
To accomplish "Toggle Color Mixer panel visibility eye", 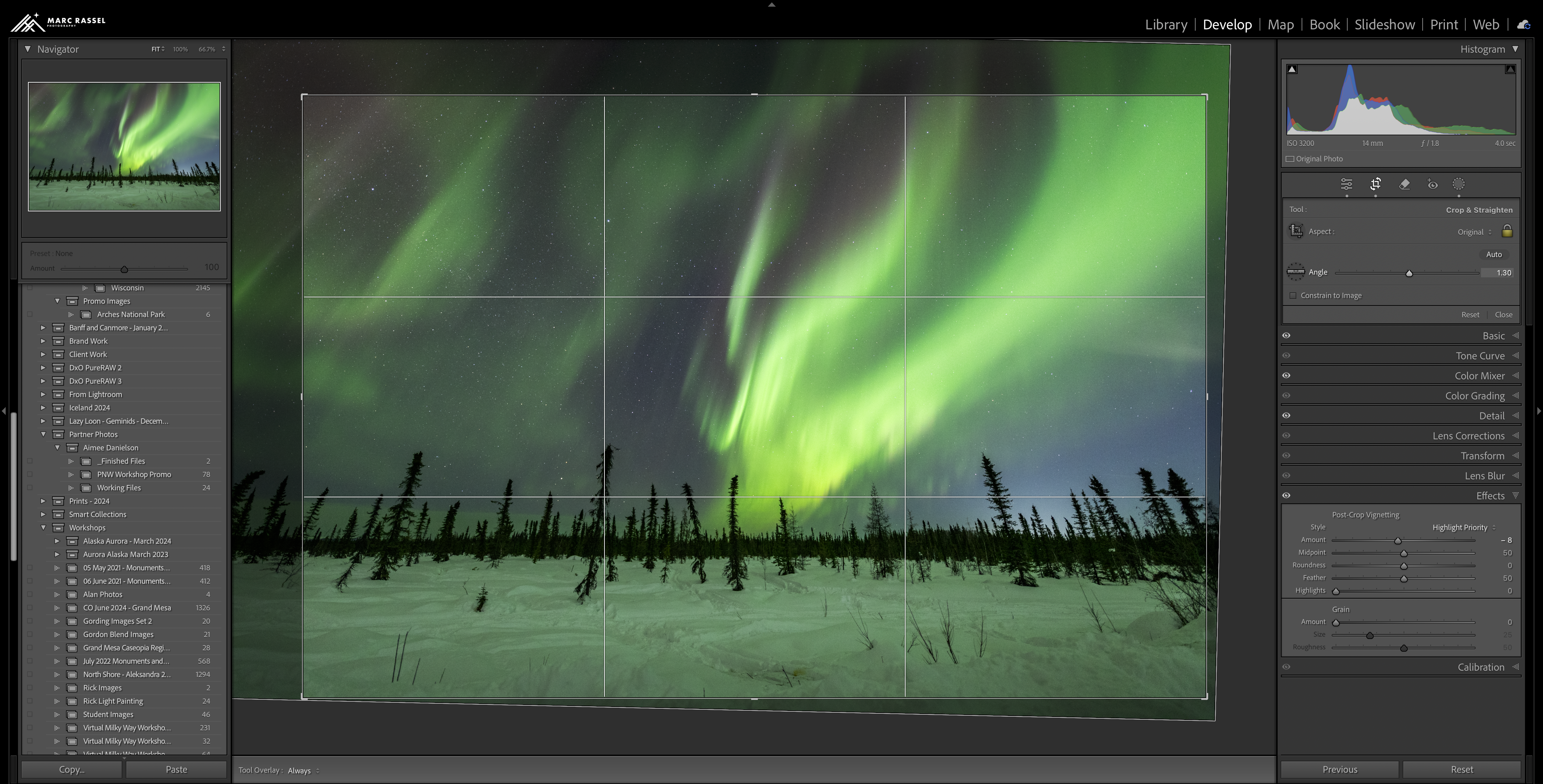I will click(1286, 376).
